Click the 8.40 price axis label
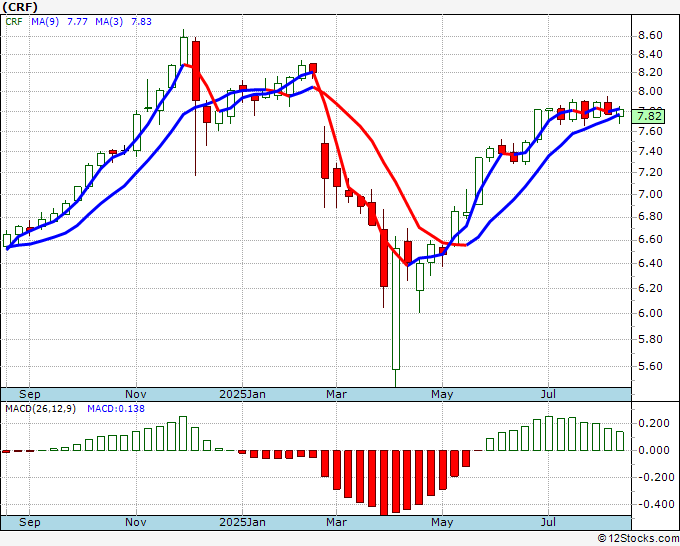Viewport: 680px width, 546px height. (650, 55)
